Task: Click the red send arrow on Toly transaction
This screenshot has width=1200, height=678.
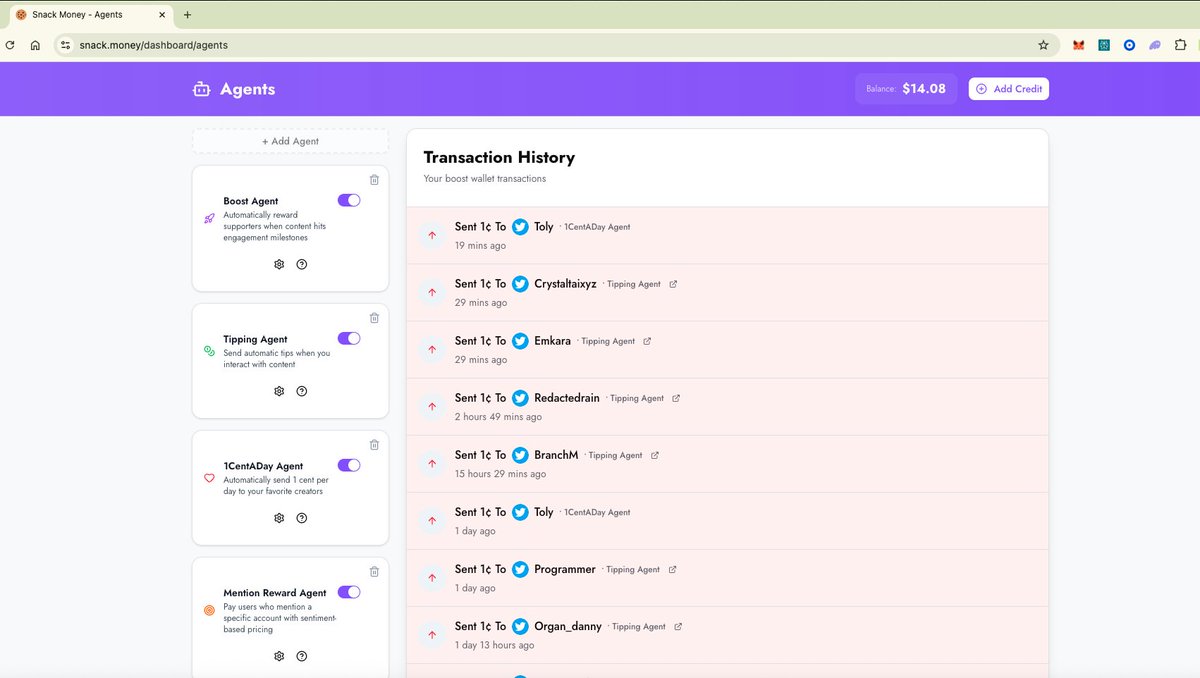Action: click(431, 235)
